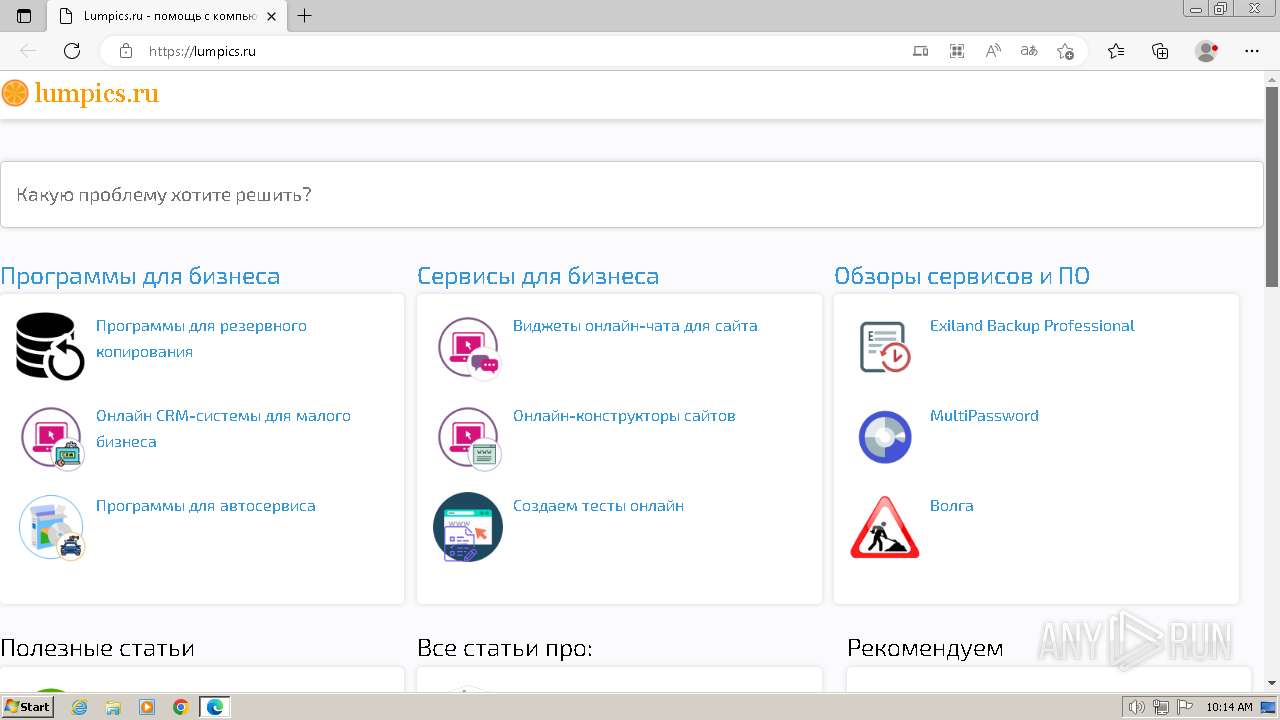Open link 'MultiPassword'
The width and height of the screenshot is (1280, 720).
point(984,416)
